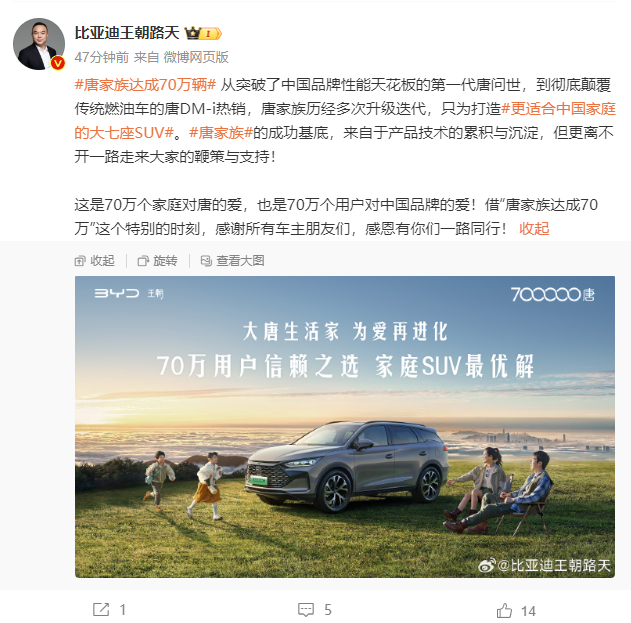Image resolution: width=631 pixels, height=623 pixels.
Task: Open hashtag #唐家族达成70万辆#
Action: click(145, 85)
